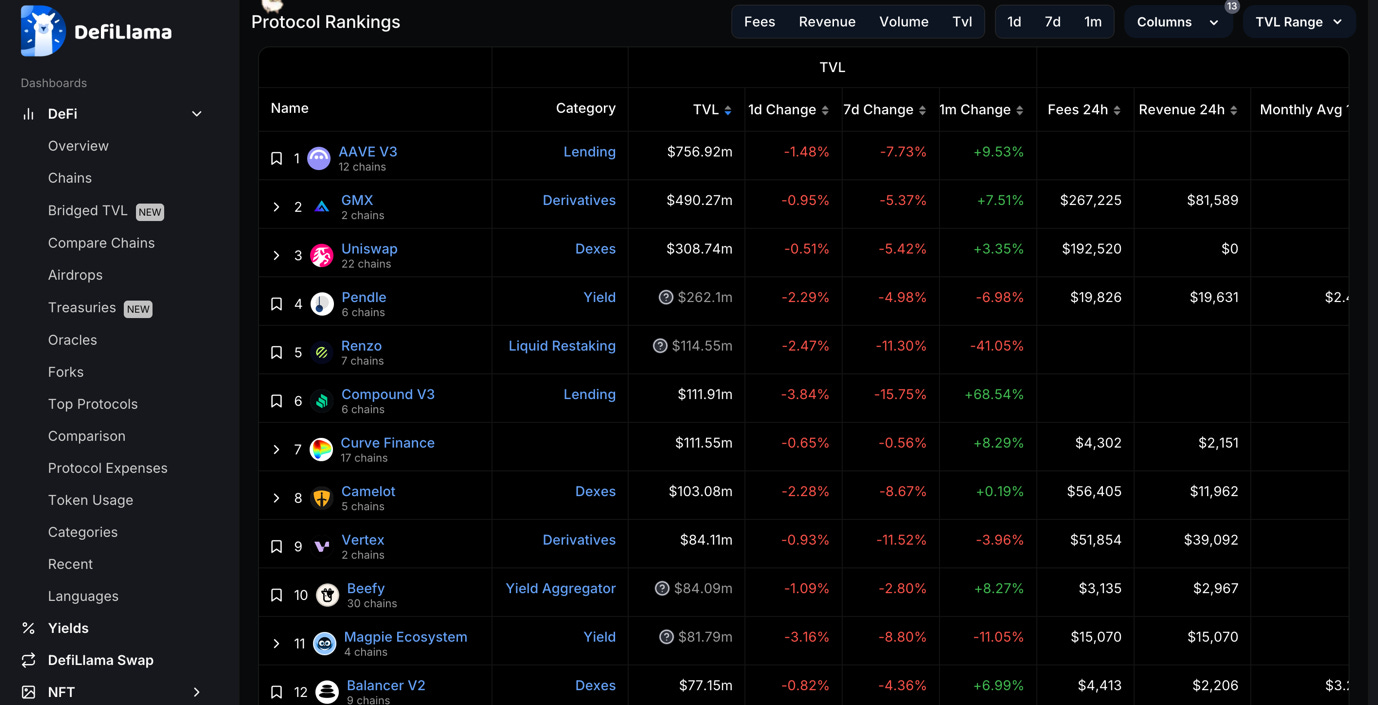Switch to 1m time period
1378x705 pixels.
[x=1093, y=22]
